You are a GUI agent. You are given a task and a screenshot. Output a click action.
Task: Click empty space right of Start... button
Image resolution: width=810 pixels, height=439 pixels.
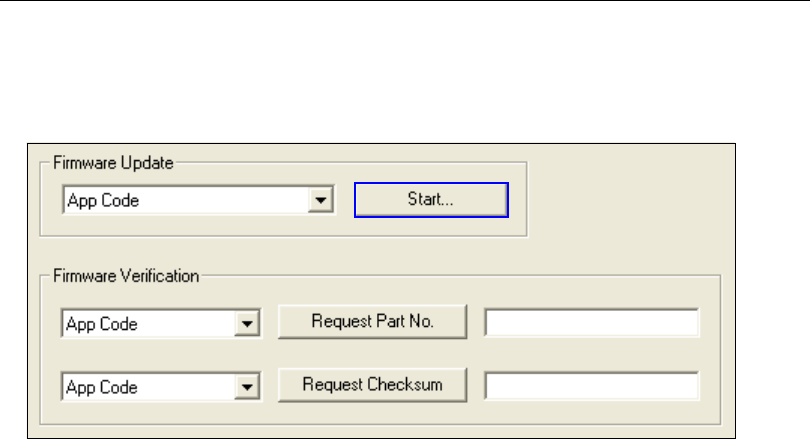517,201
